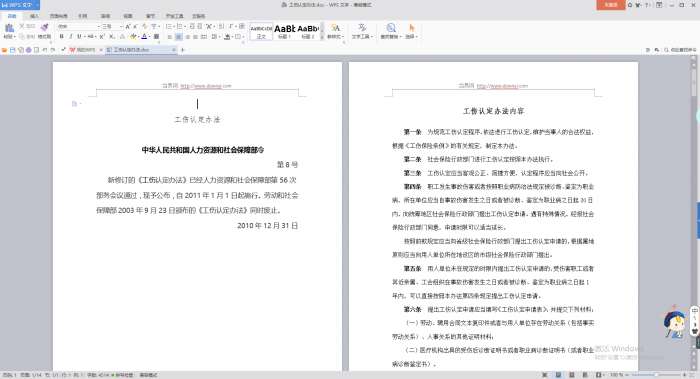Click the header hyperlink on first page
The height and width of the screenshot is (379, 700).
pyautogui.click(x=206, y=86)
